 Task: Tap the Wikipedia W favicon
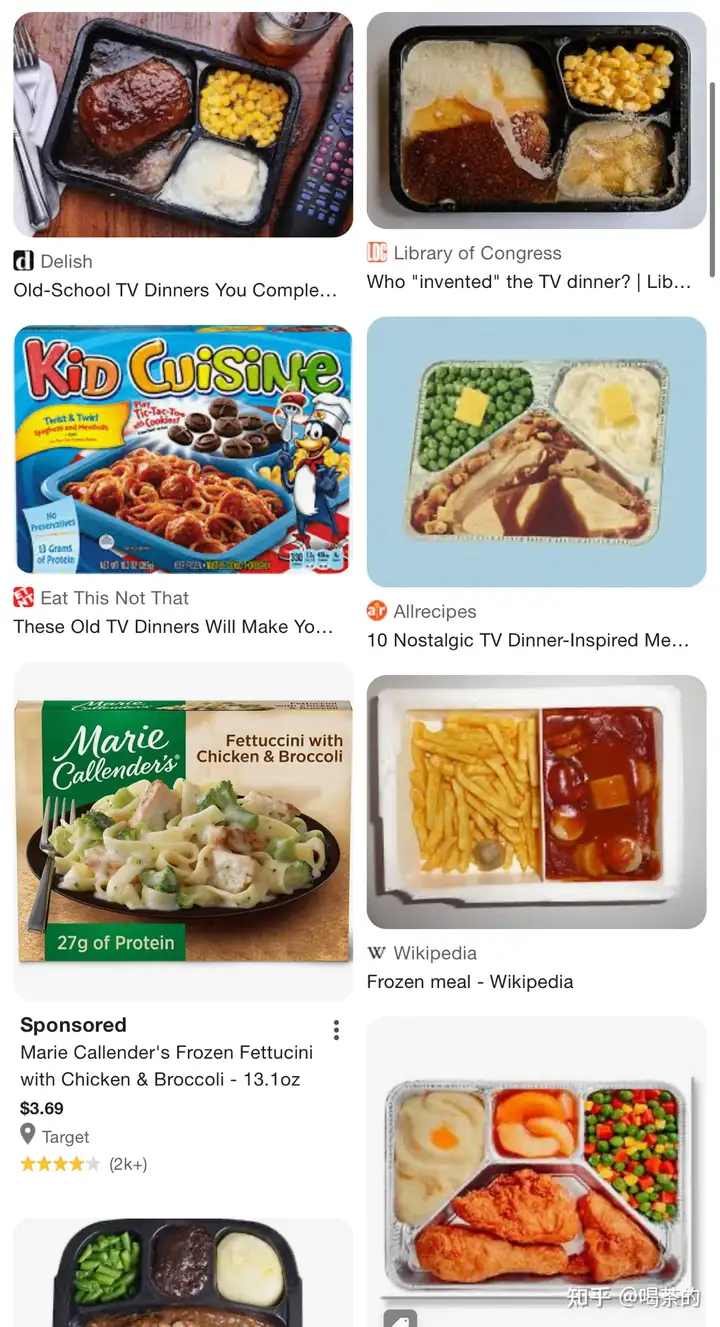point(377,953)
